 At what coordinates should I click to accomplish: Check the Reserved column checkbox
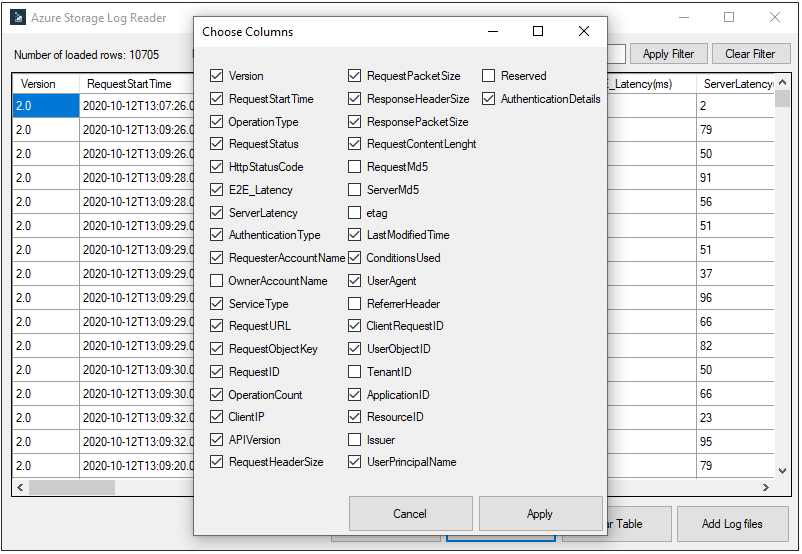click(488, 76)
